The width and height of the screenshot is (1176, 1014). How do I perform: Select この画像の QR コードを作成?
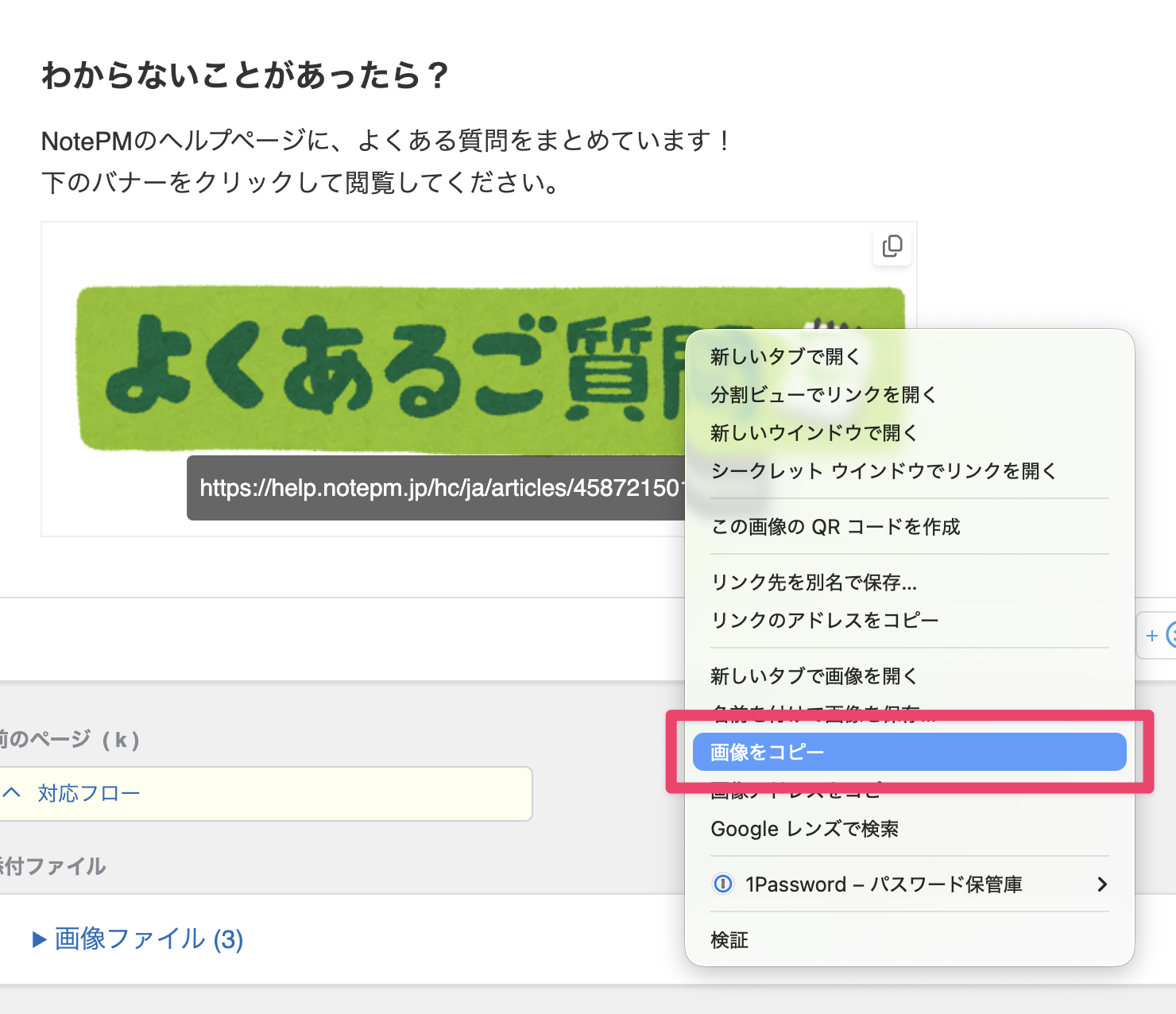coord(835,527)
